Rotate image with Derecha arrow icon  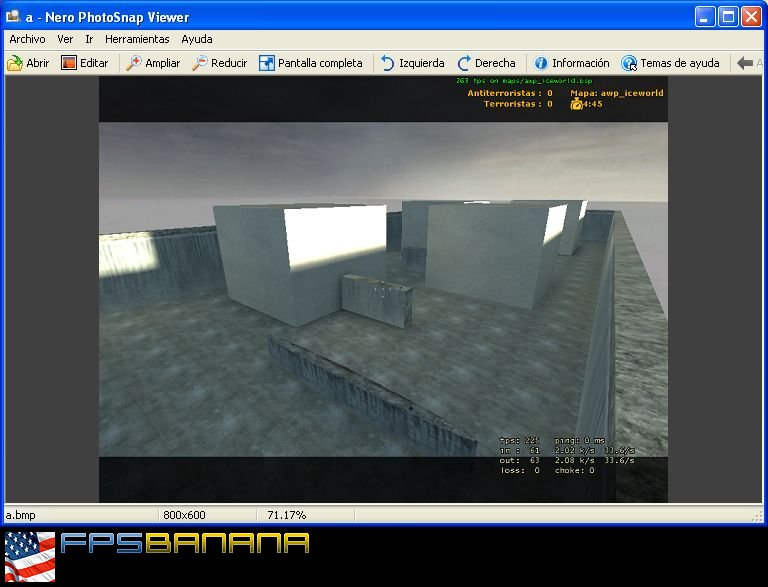pyautogui.click(x=464, y=63)
